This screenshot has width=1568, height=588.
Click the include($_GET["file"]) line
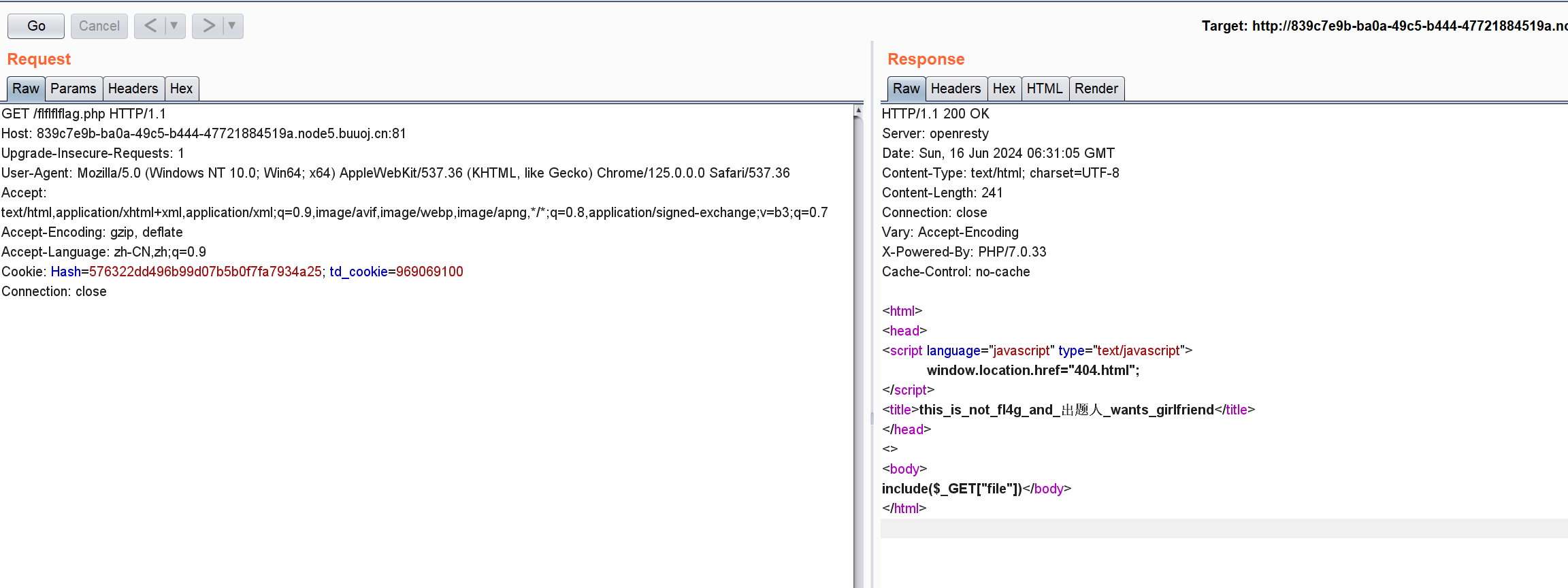pyautogui.click(x=952, y=489)
